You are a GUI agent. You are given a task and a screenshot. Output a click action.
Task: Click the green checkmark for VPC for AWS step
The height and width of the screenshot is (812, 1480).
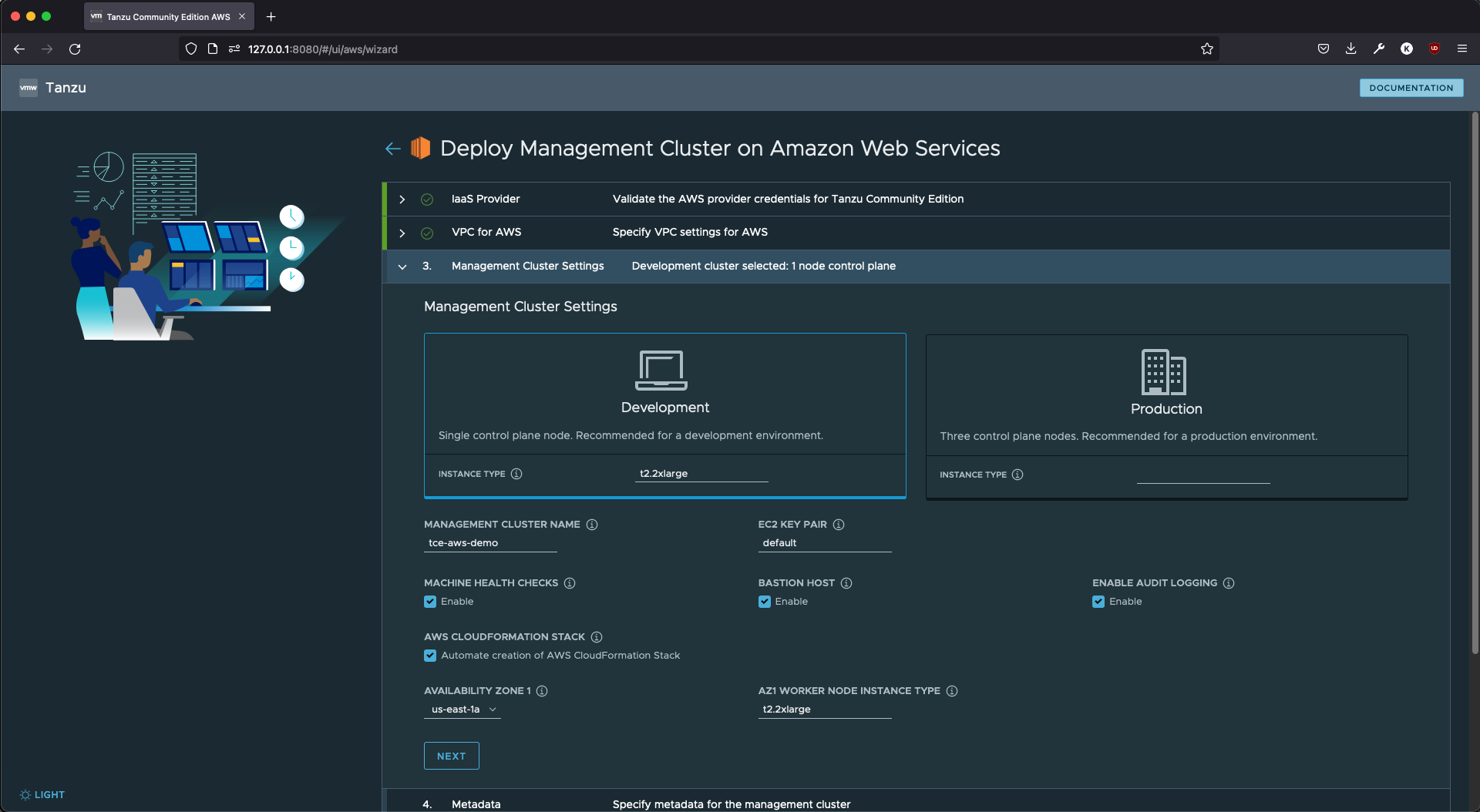[427, 233]
